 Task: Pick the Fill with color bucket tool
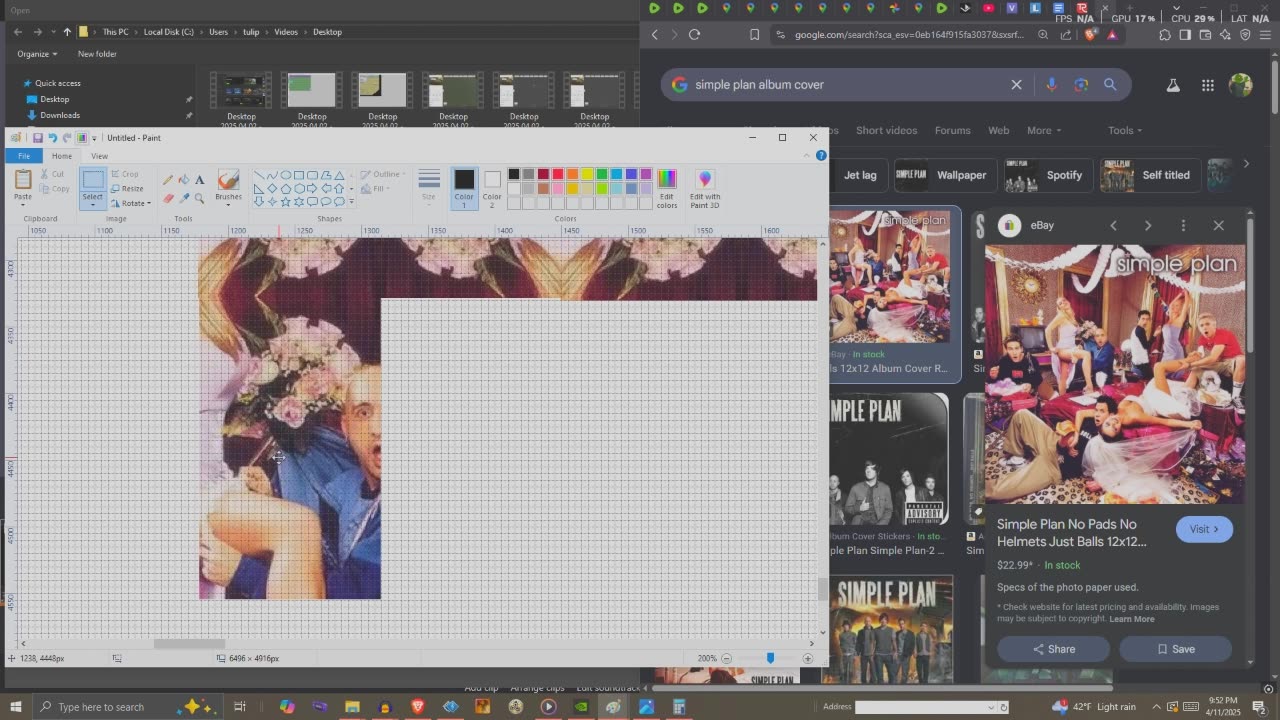(x=184, y=180)
